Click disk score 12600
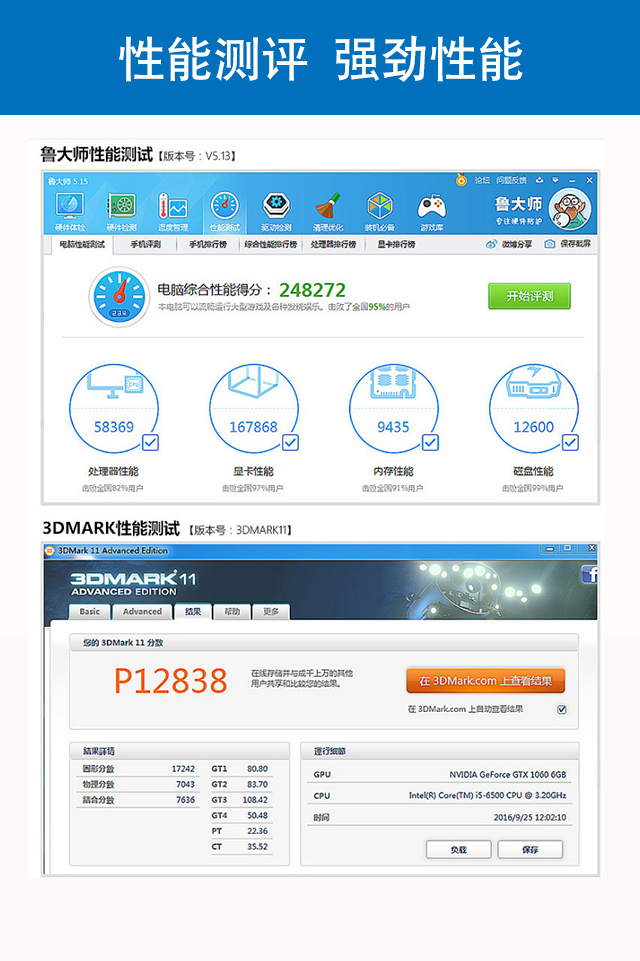This screenshot has height=961, width=640. [x=533, y=427]
